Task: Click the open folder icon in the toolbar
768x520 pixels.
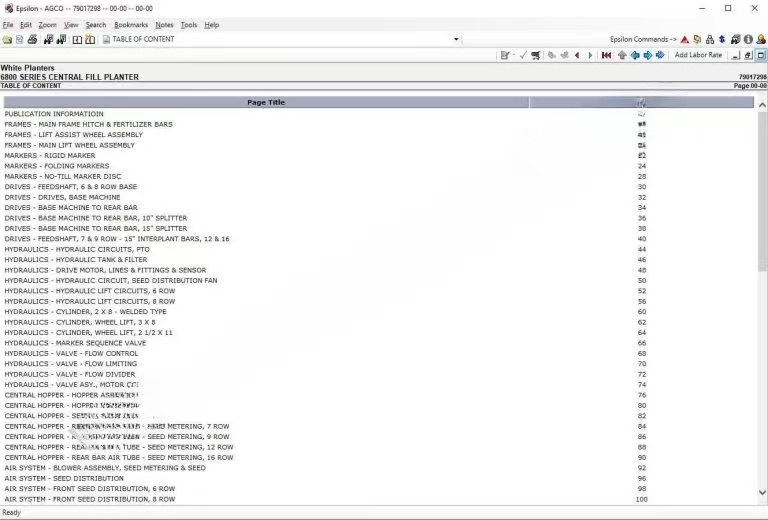Action: pos(7,40)
